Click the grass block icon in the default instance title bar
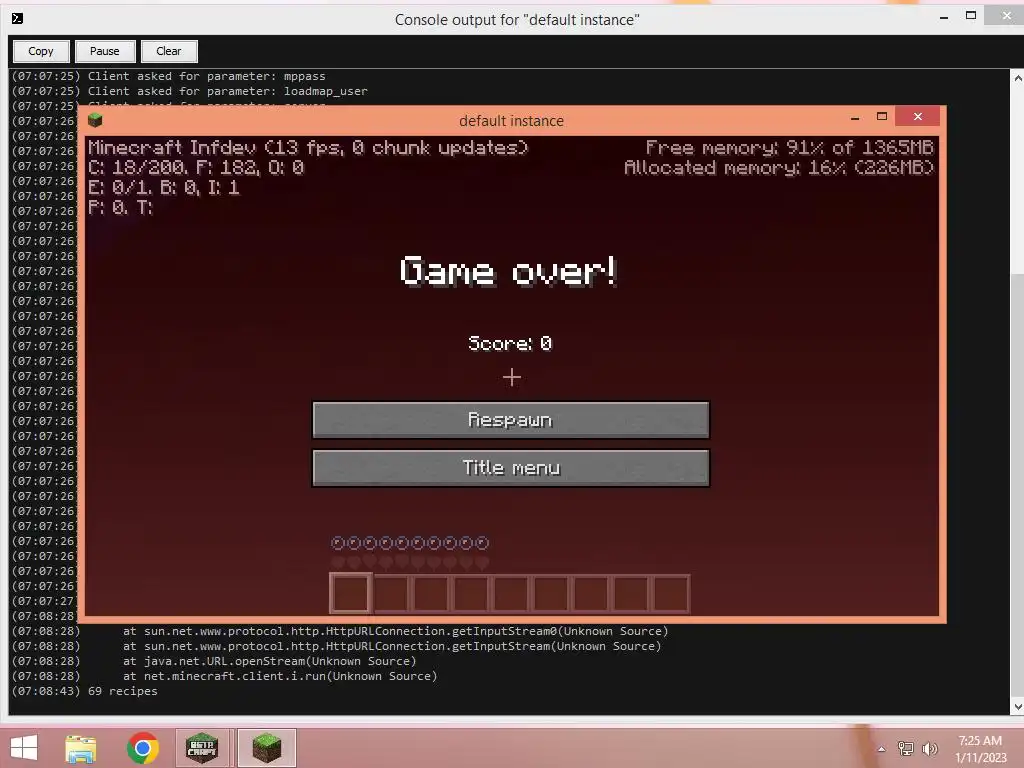This screenshot has height=768, width=1024. [x=95, y=120]
